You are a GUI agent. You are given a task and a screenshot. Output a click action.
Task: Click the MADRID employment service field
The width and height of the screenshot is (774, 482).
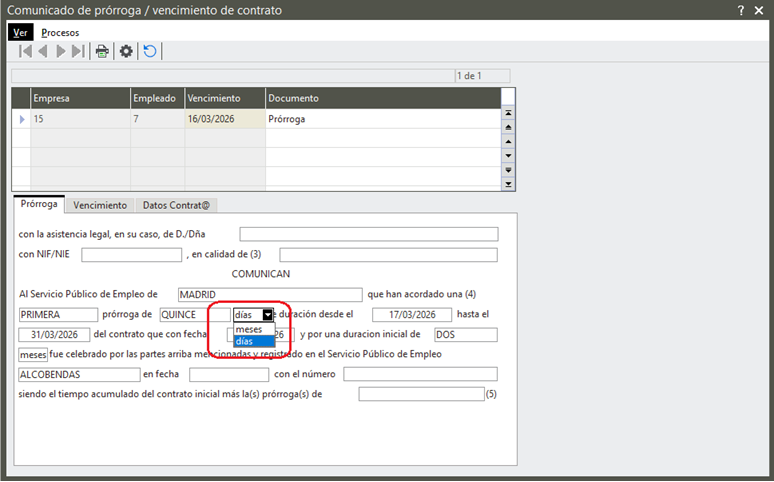[x=269, y=294]
